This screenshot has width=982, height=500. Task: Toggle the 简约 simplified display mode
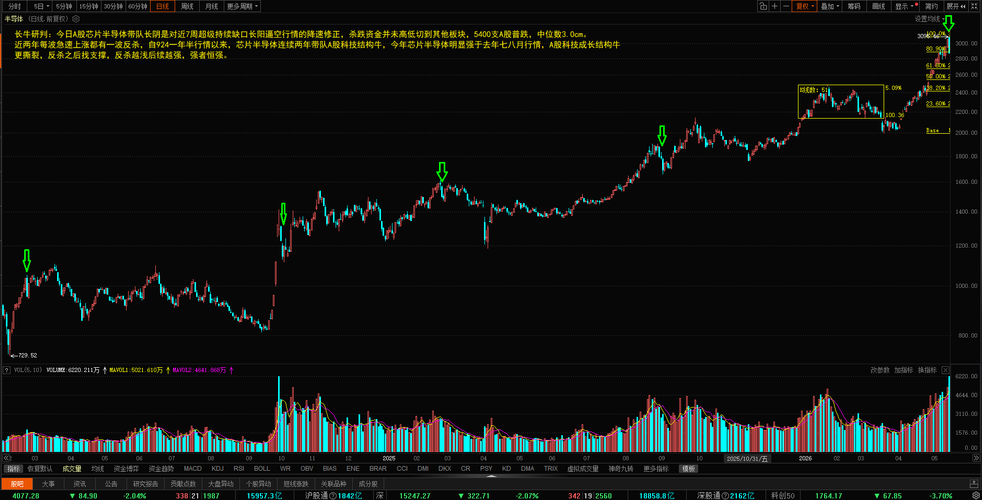click(x=931, y=6)
